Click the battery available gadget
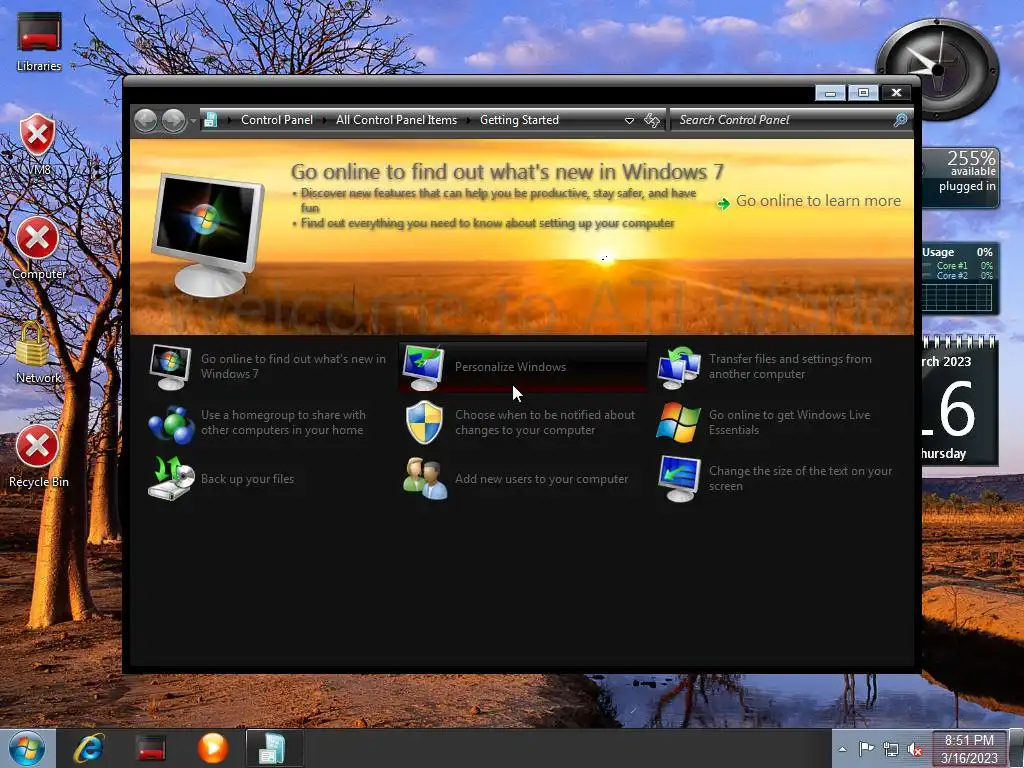The image size is (1024, 768). (x=960, y=178)
